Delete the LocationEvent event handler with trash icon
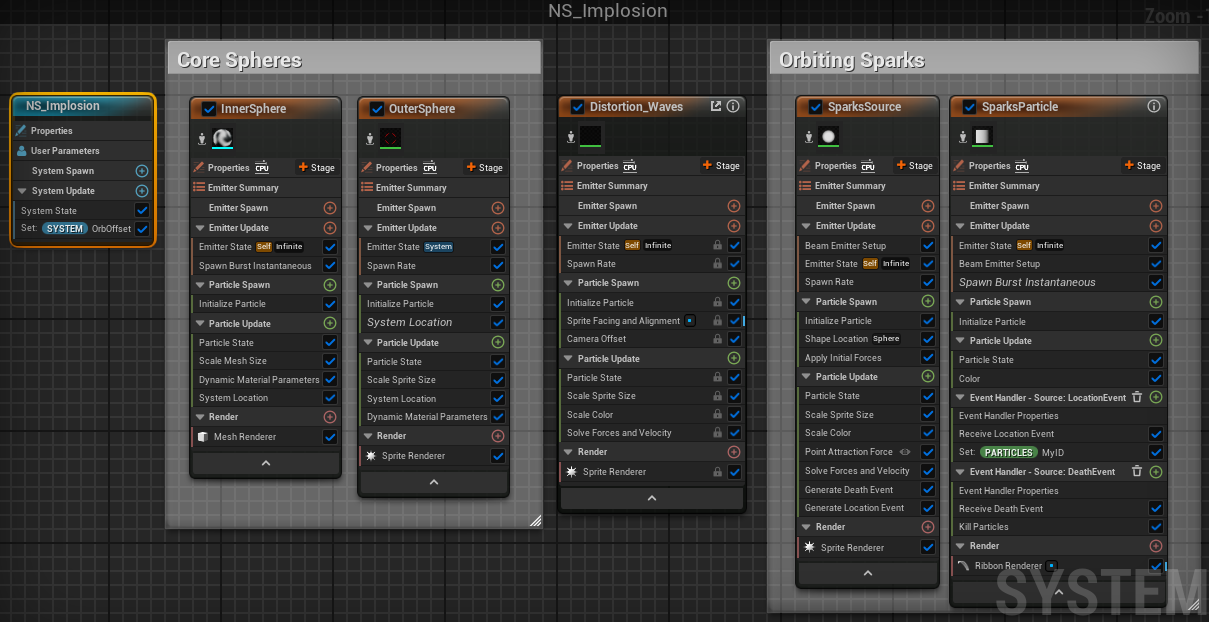The width and height of the screenshot is (1209, 622). 1136,397
